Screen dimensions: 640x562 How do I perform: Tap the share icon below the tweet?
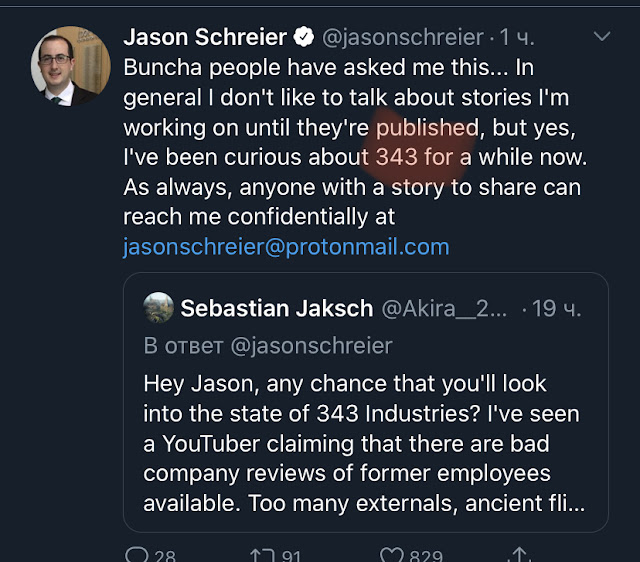(x=519, y=553)
